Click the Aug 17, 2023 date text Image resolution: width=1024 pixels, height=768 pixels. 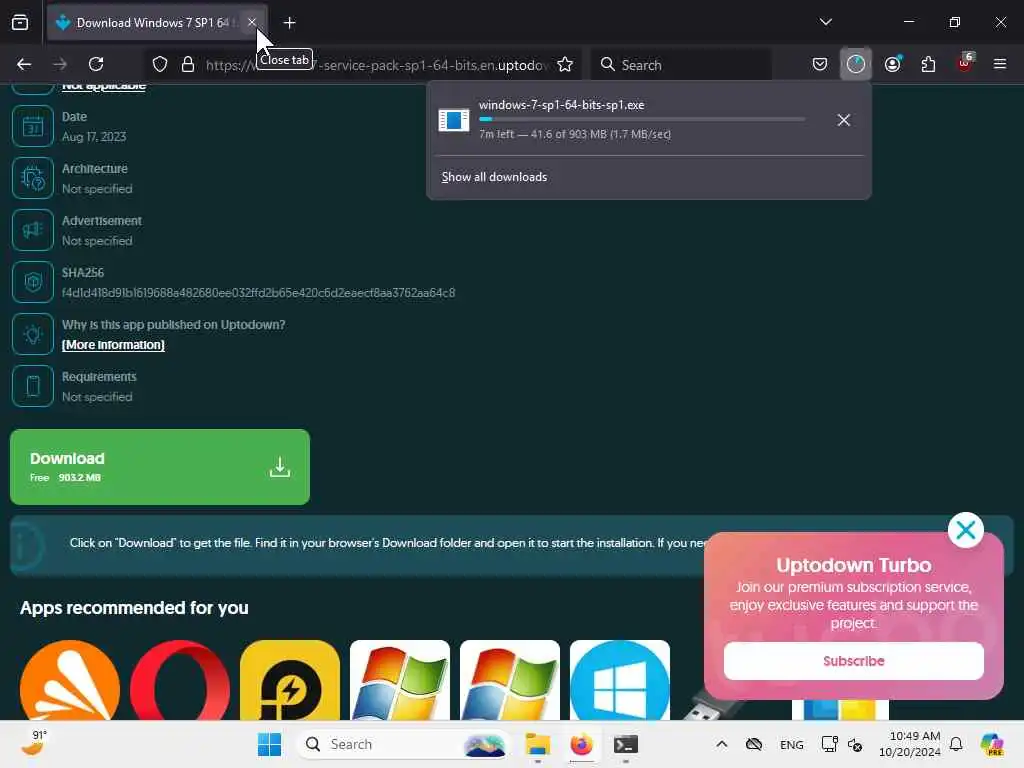[x=94, y=136]
